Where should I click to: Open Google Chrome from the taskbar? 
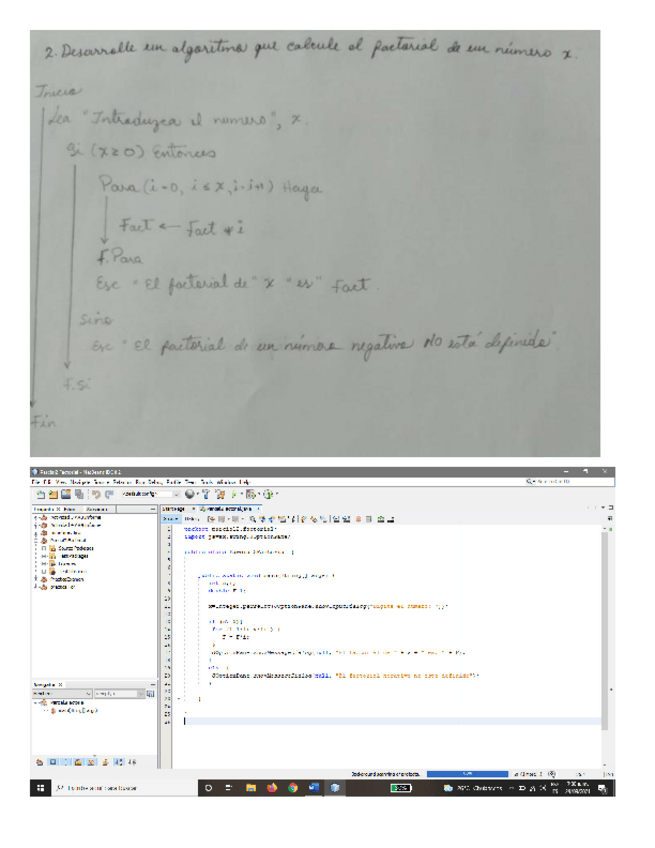pyautogui.click(x=292, y=788)
